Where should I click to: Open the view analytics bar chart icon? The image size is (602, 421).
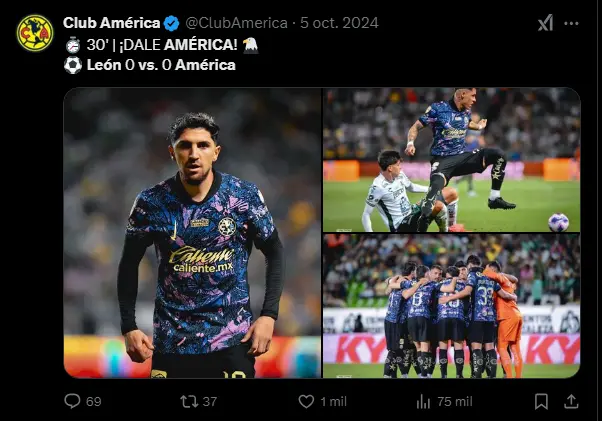click(423, 401)
